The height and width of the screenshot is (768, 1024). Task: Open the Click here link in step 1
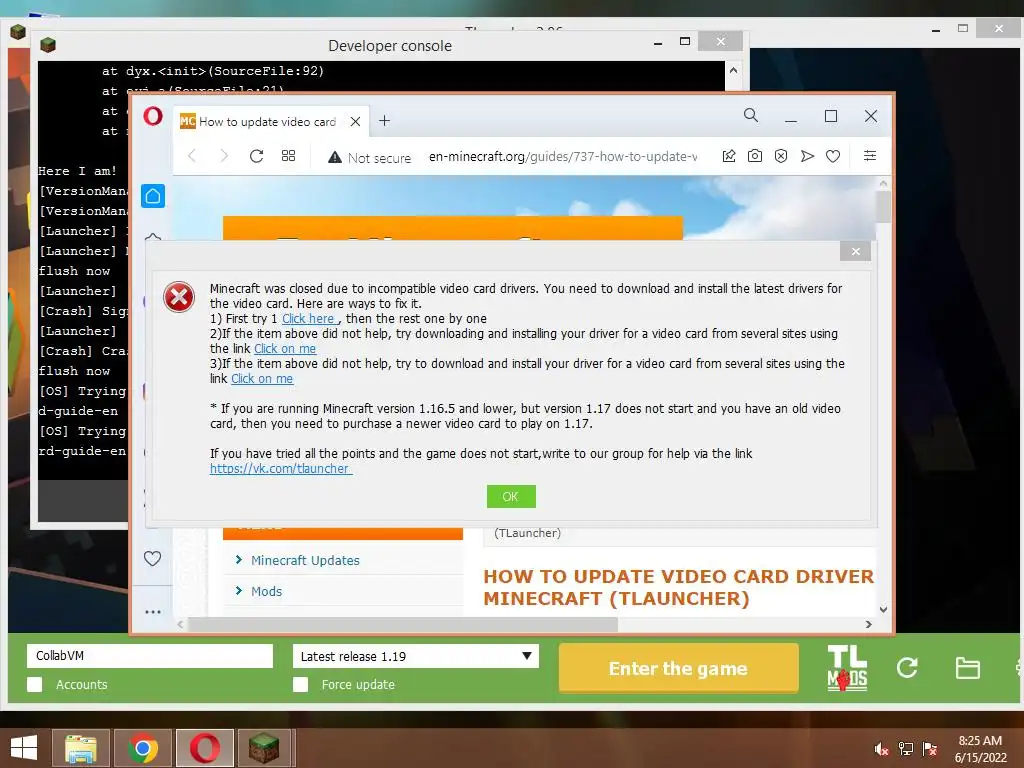(x=308, y=319)
